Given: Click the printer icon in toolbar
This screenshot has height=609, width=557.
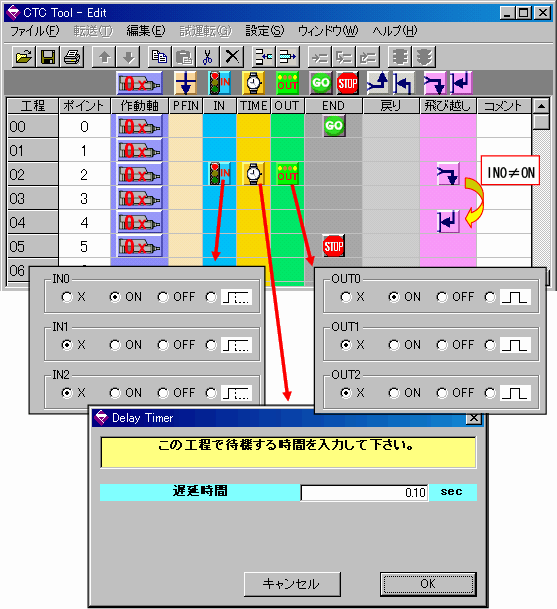Looking at the screenshot, I should [x=72, y=57].
